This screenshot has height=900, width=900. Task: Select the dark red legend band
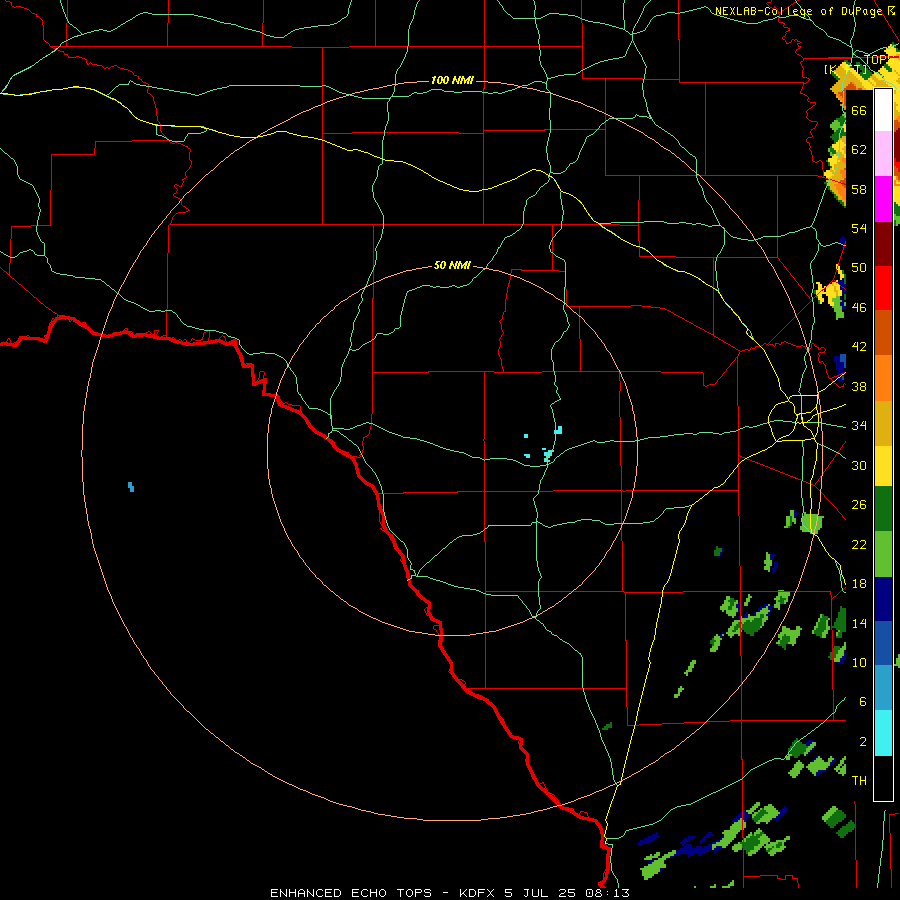883,244
